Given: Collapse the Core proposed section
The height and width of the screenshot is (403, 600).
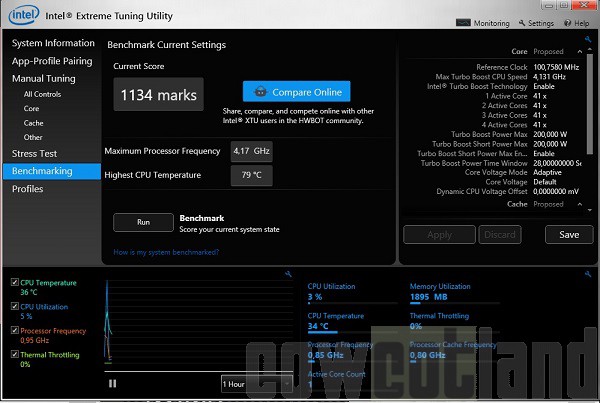Looking at the screenshot, I should point(580,52).
